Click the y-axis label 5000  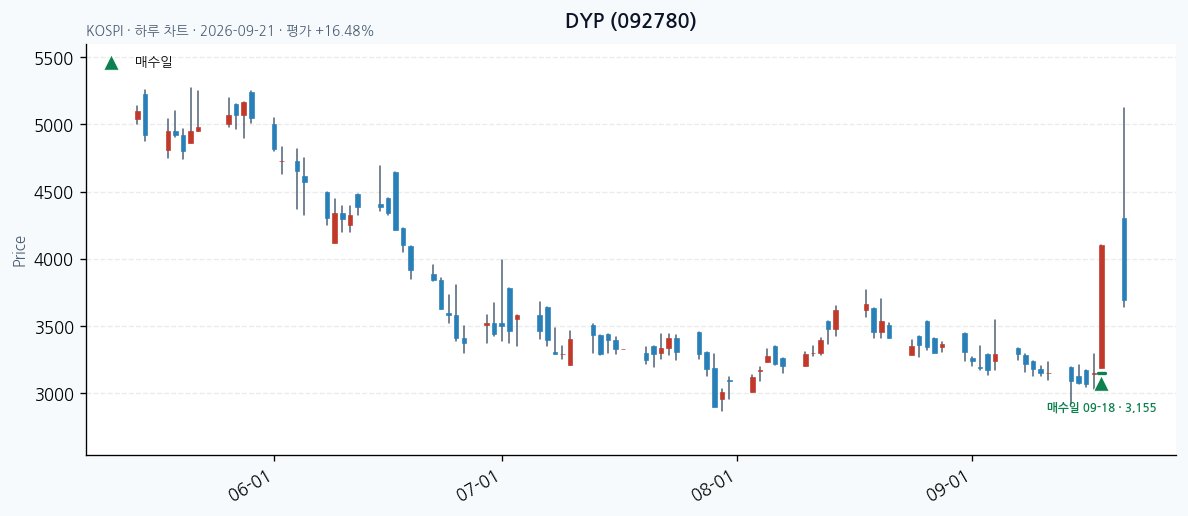pyautogui.click(x=54, y=125)
